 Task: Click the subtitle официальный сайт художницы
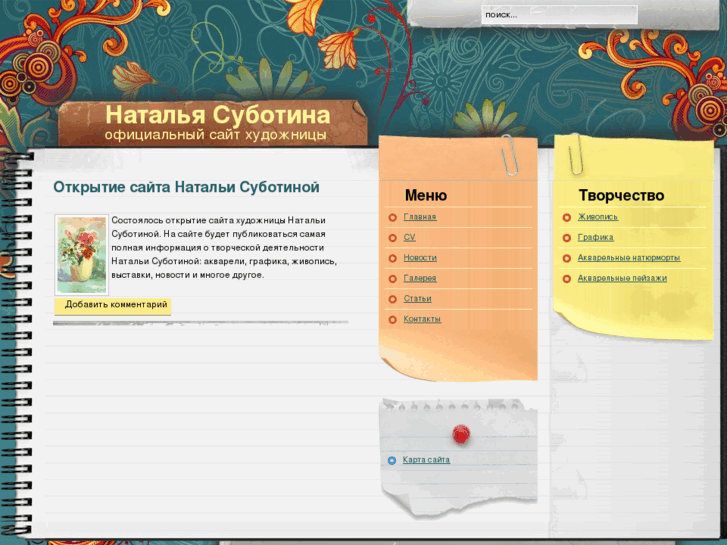tap(216, 135)
